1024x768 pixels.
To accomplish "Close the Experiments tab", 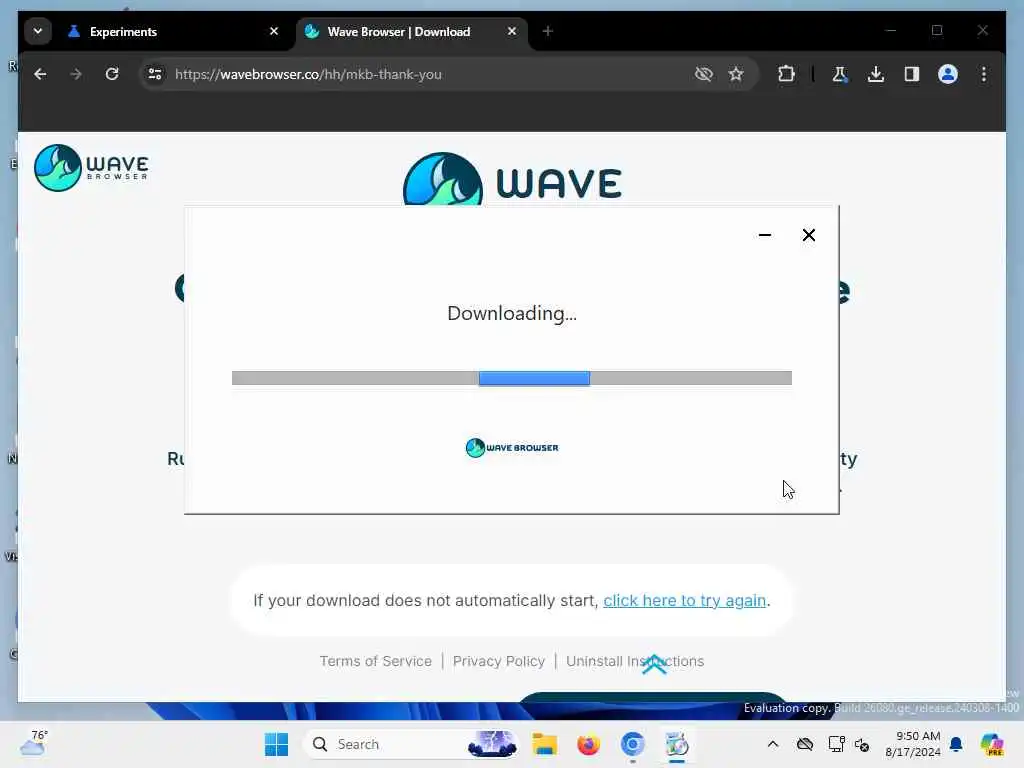I will coord(274,31).
